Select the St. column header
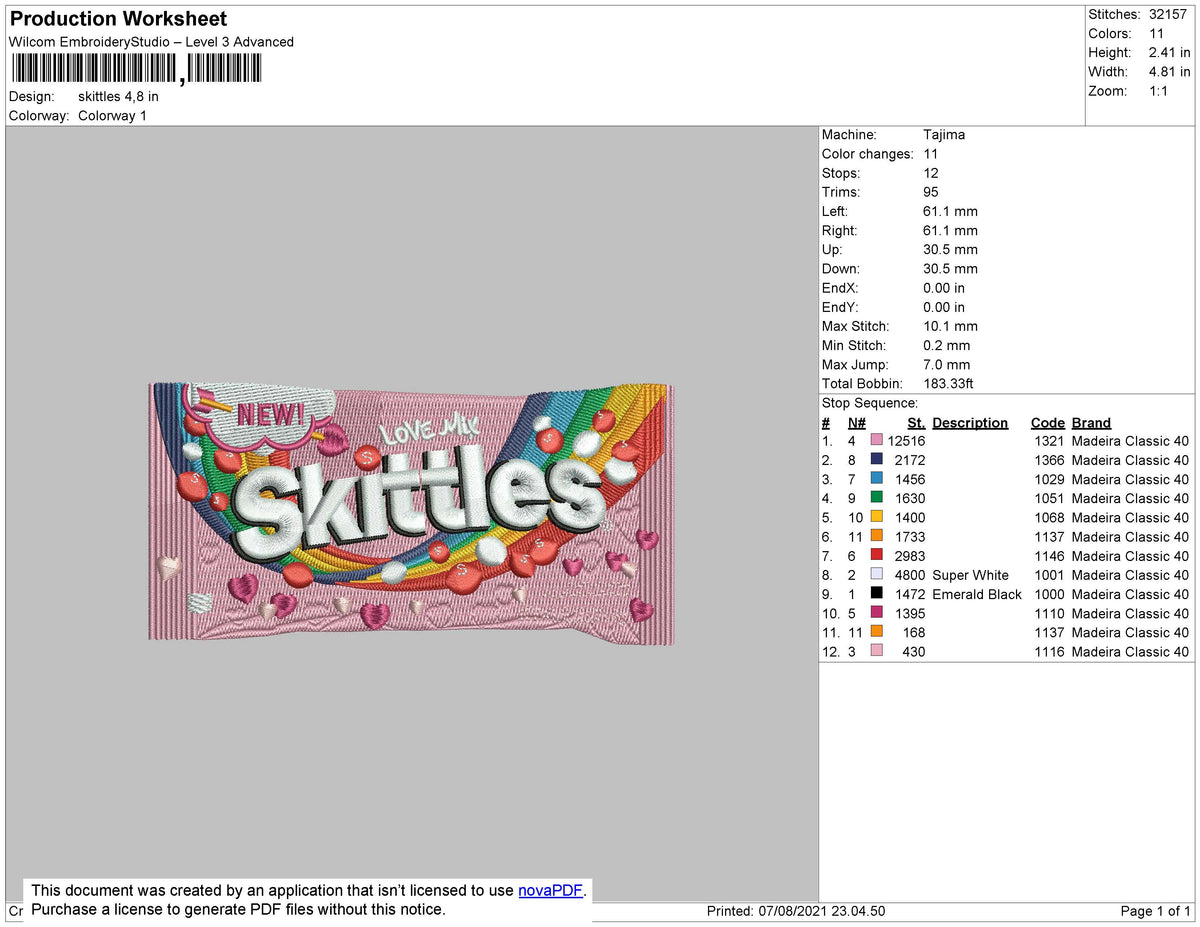The image size is (1200, 927). pos(916,422)
